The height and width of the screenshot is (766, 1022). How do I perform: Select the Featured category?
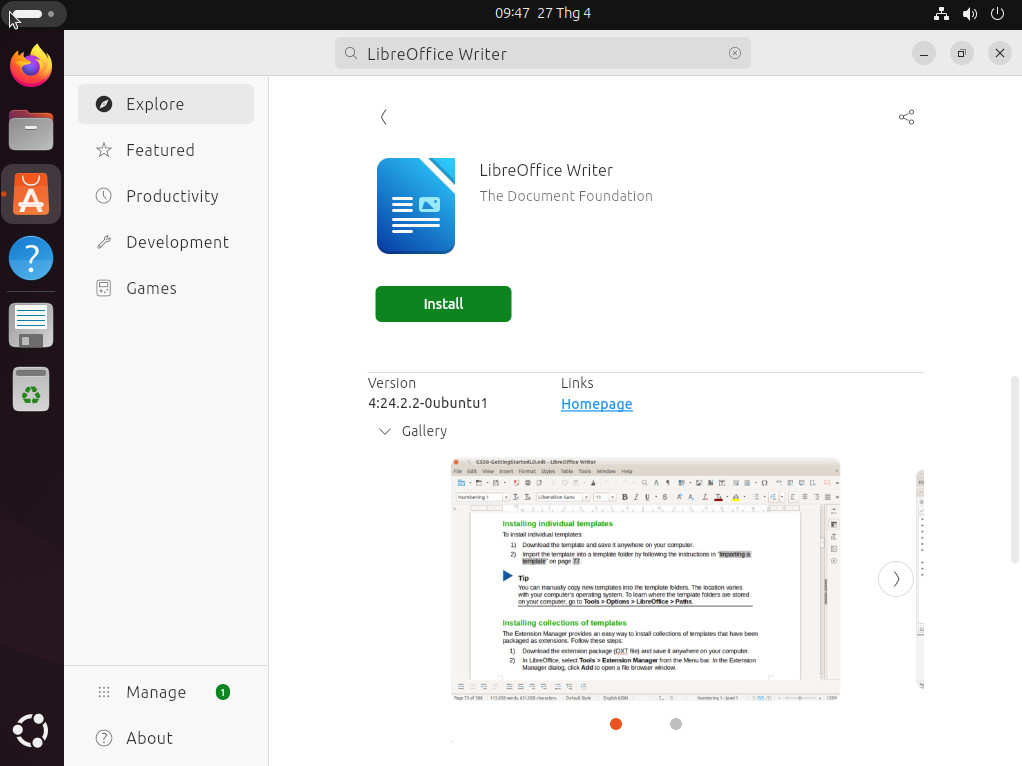(166, 150)
